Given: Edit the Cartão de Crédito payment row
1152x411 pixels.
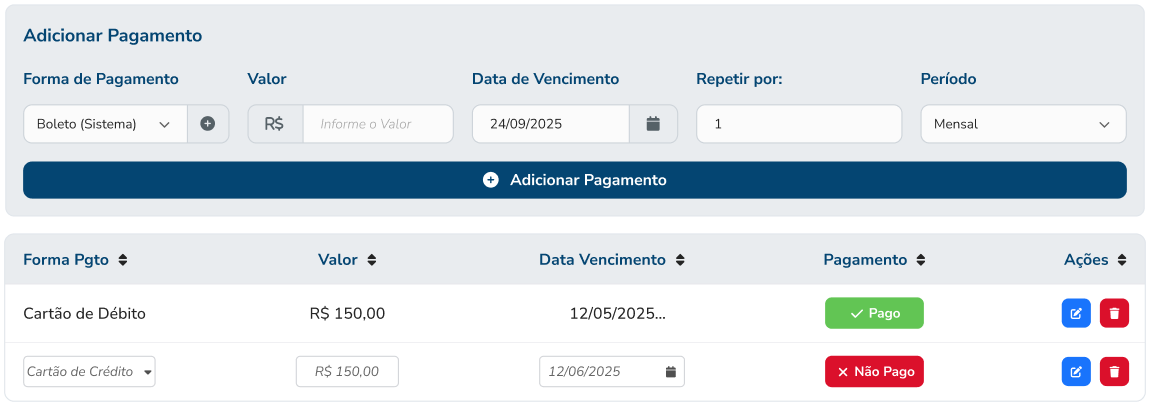Looking at the screenshot, I should [x=1076, y=372].
